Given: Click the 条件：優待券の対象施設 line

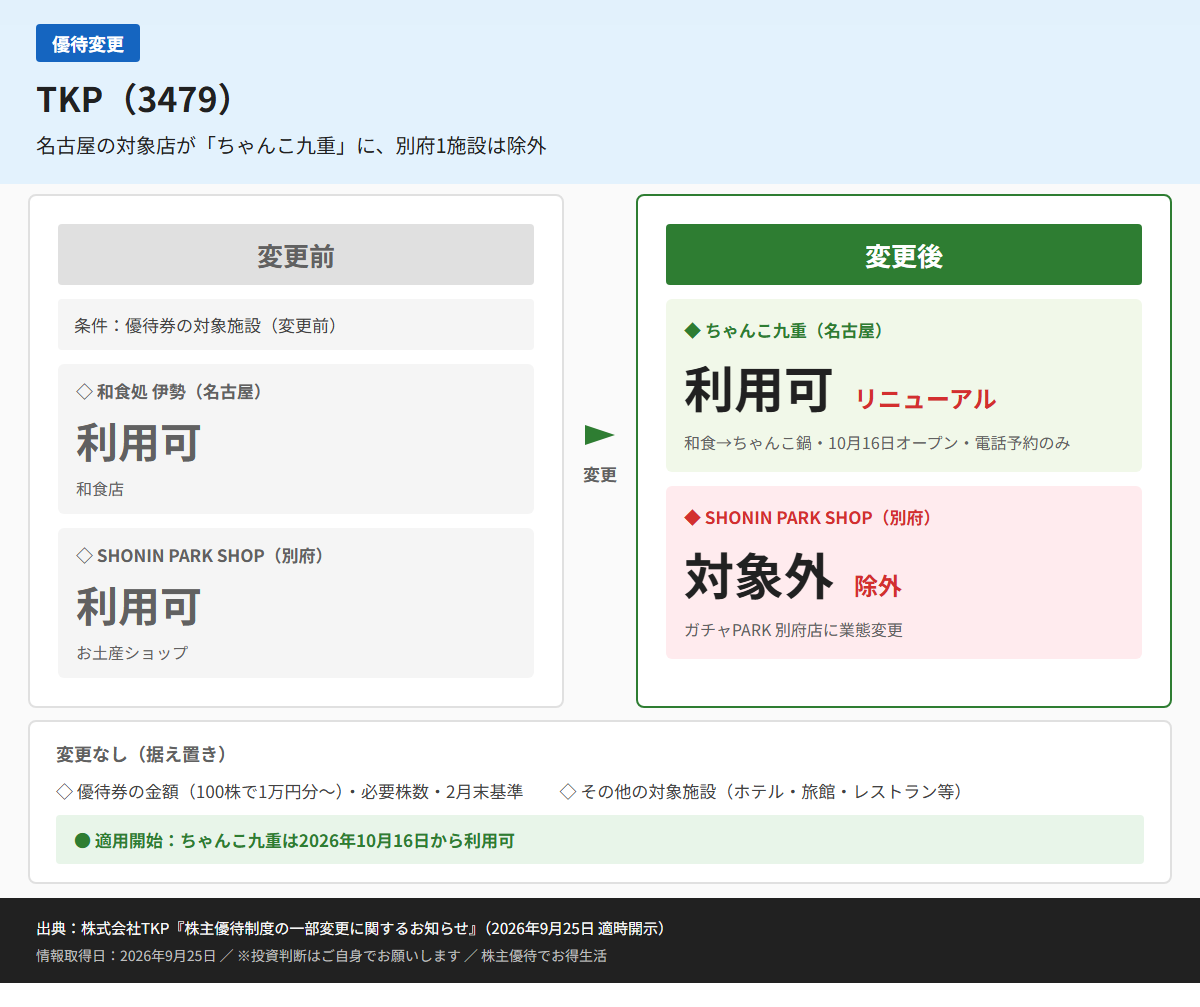Looking at the screenshot, I should [x=296, y=325].
